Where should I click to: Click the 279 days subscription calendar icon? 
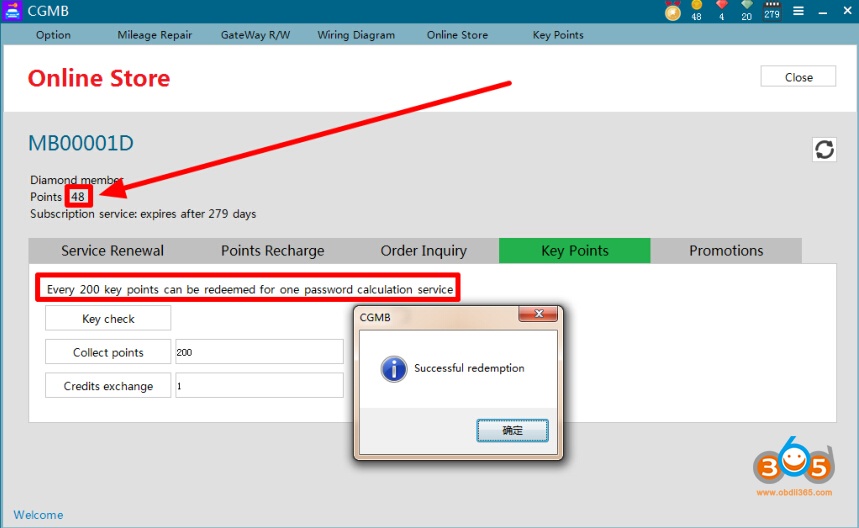772,10
